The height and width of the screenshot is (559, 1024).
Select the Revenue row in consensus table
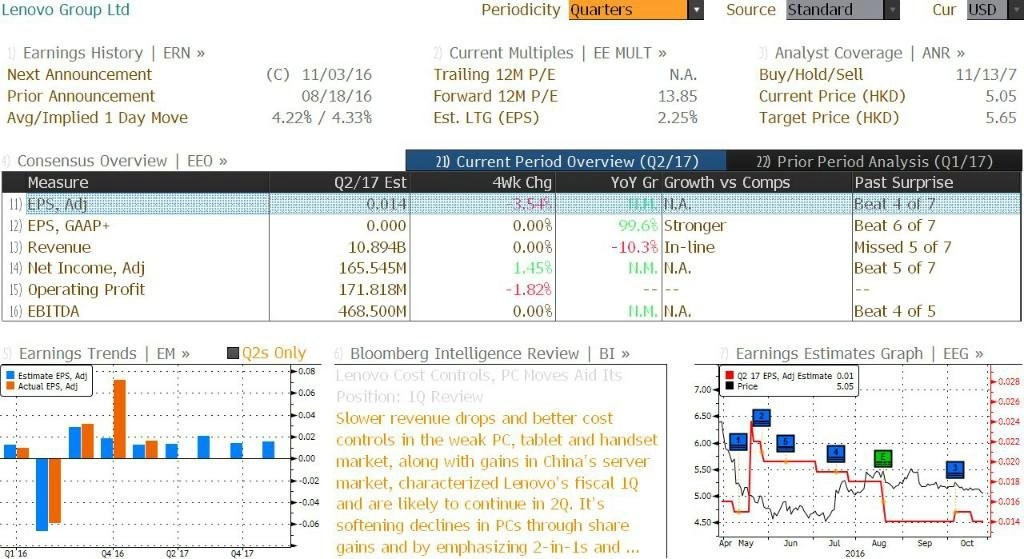511,248
